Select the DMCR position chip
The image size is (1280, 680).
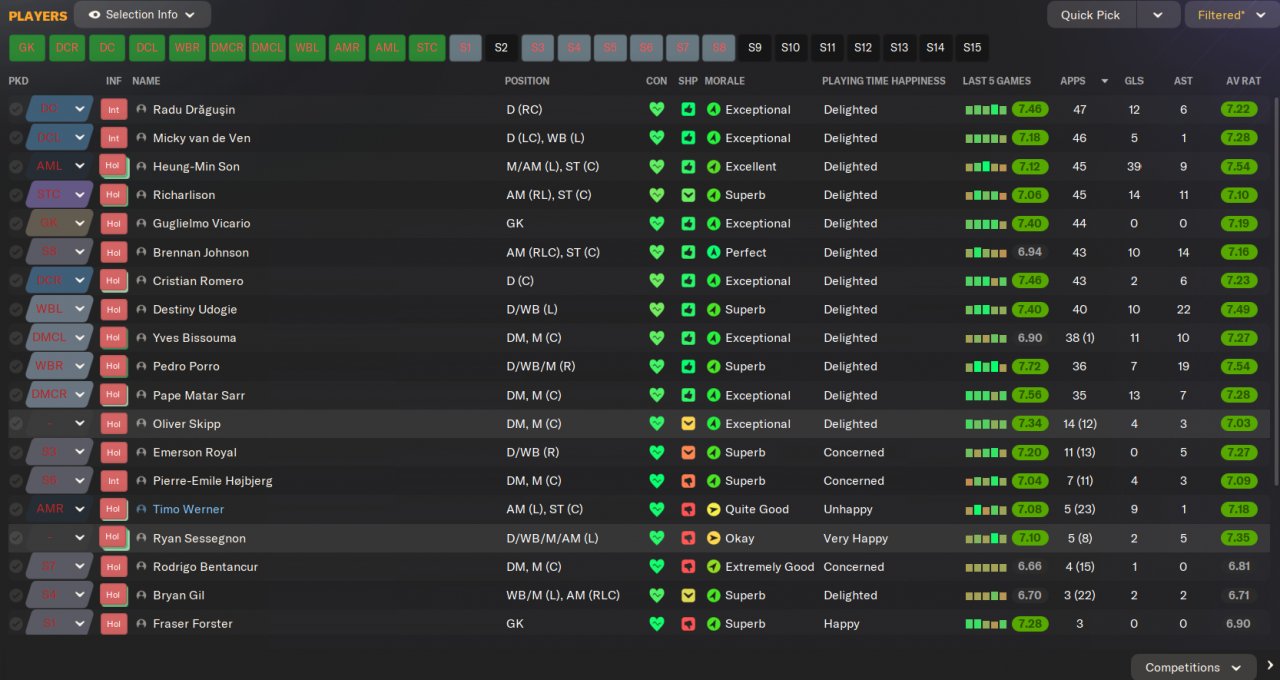[227, 48]
